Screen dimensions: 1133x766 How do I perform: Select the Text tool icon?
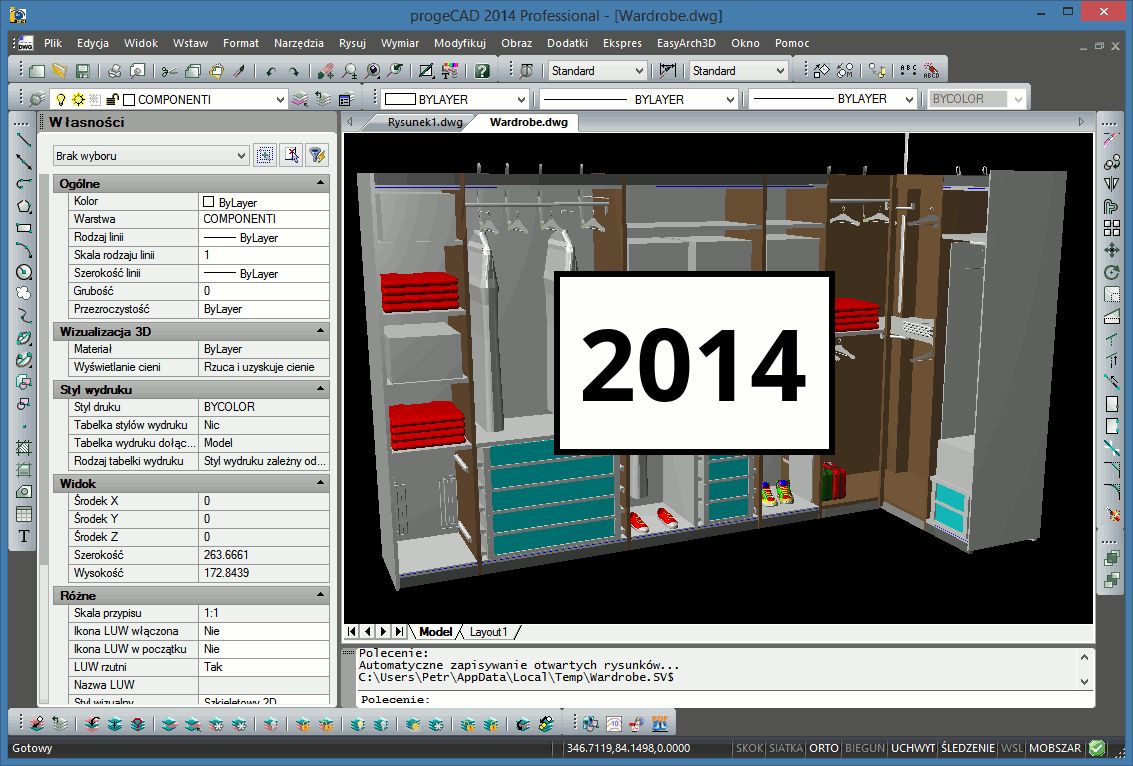tap(24, 536)
